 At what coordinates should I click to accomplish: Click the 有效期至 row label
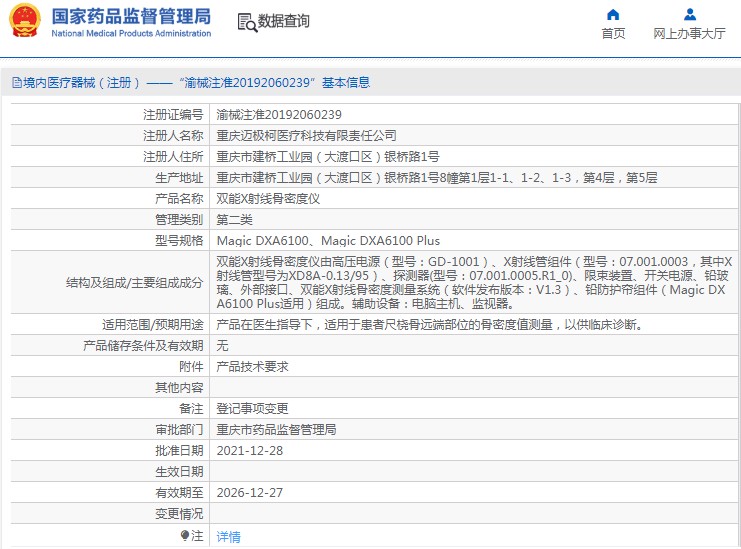click(x=179, y=493)
